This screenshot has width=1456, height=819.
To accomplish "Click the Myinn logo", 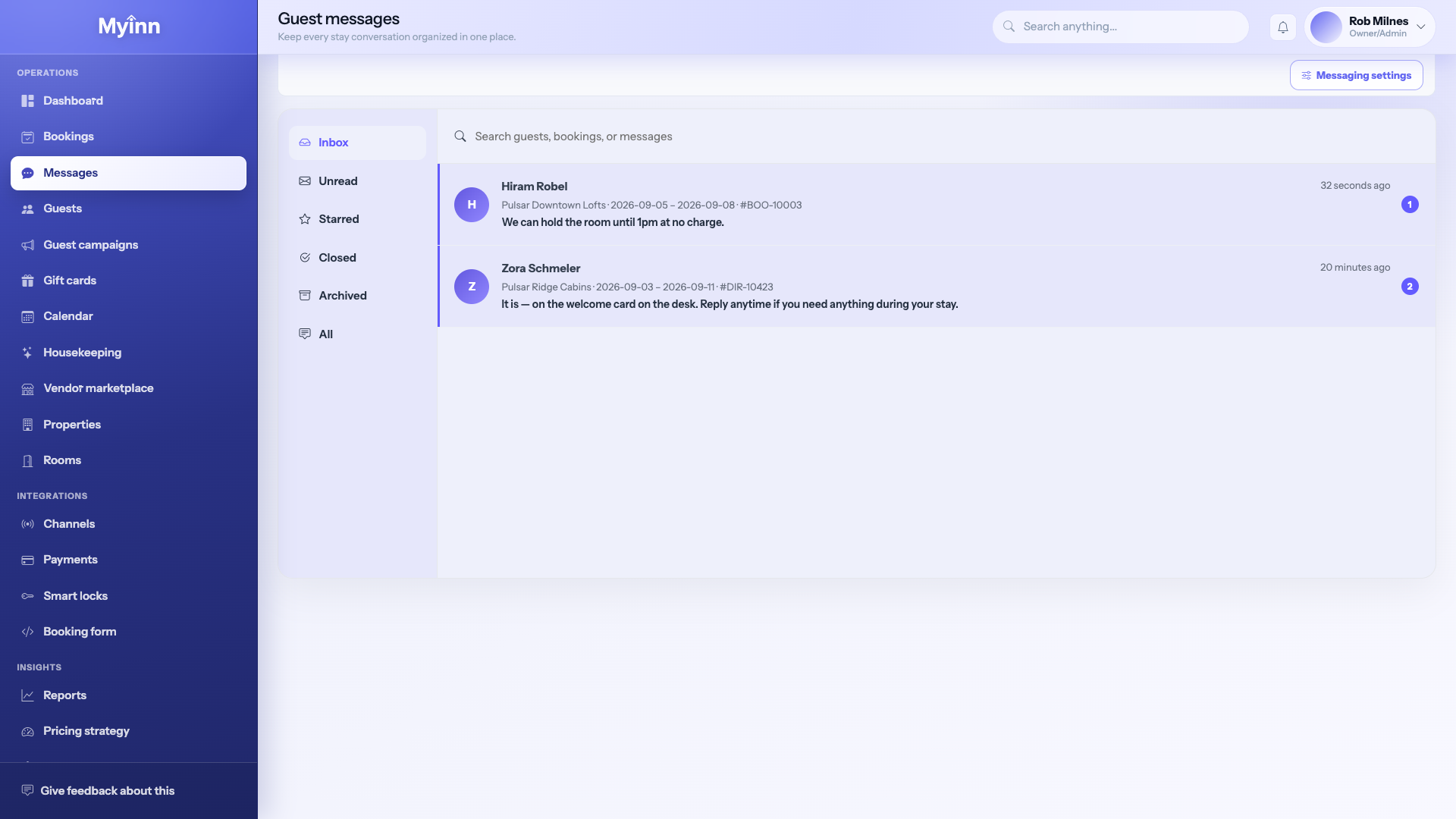I will (129, 27).
